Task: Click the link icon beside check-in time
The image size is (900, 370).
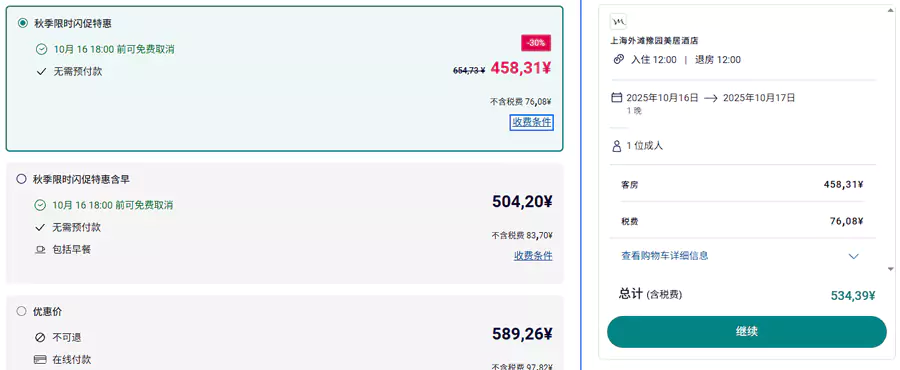Action: tap(618, 59)
